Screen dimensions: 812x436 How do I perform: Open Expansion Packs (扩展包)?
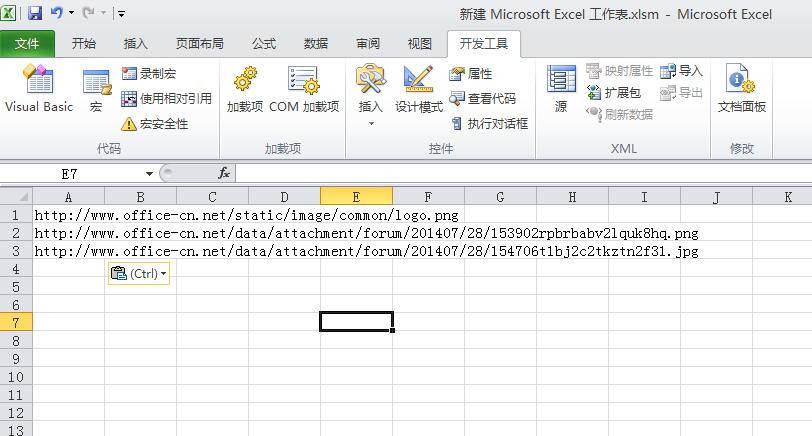(614, 93)
